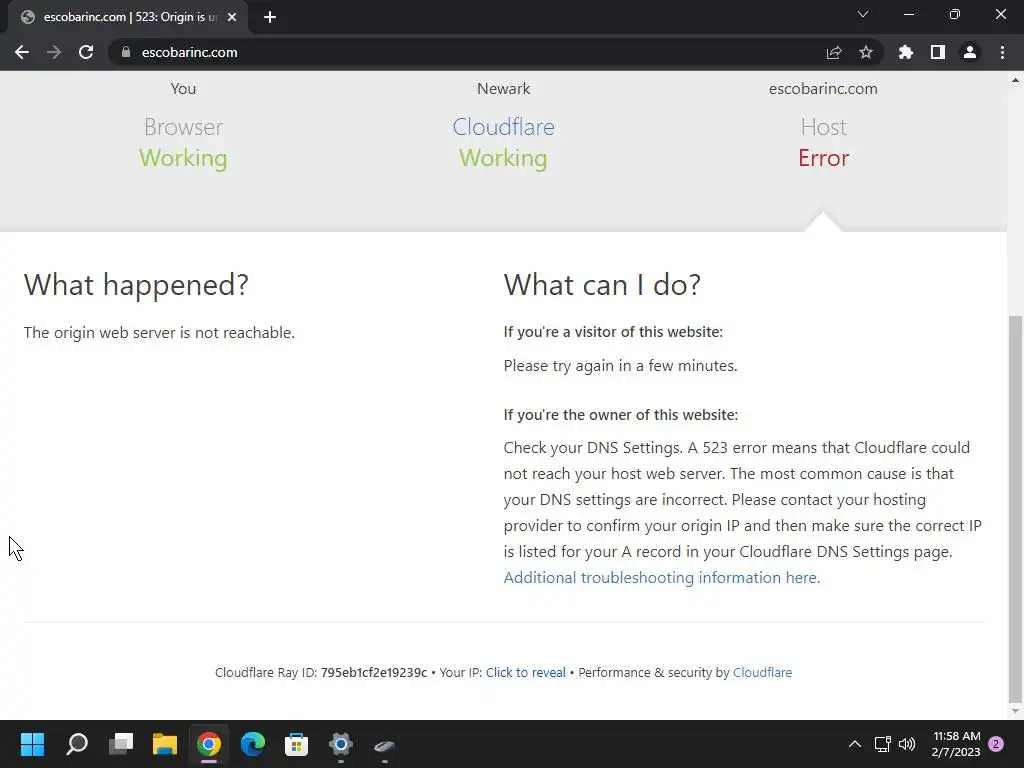Click the forward navigation arrow
Viewport: 1024px width, 768px height.
tap(54, 52)
